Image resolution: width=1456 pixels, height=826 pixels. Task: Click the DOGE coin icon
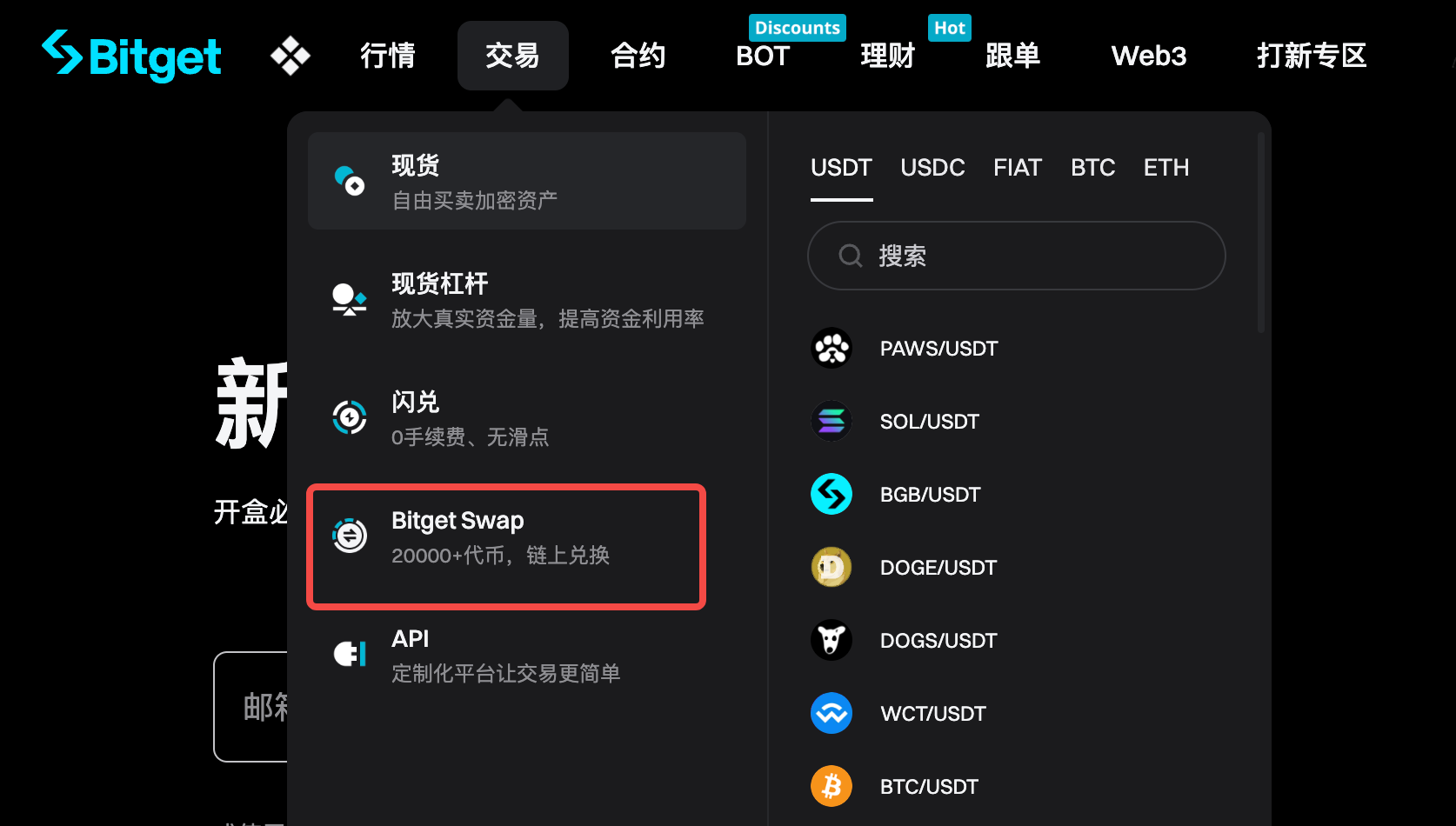tap(832, 568)
